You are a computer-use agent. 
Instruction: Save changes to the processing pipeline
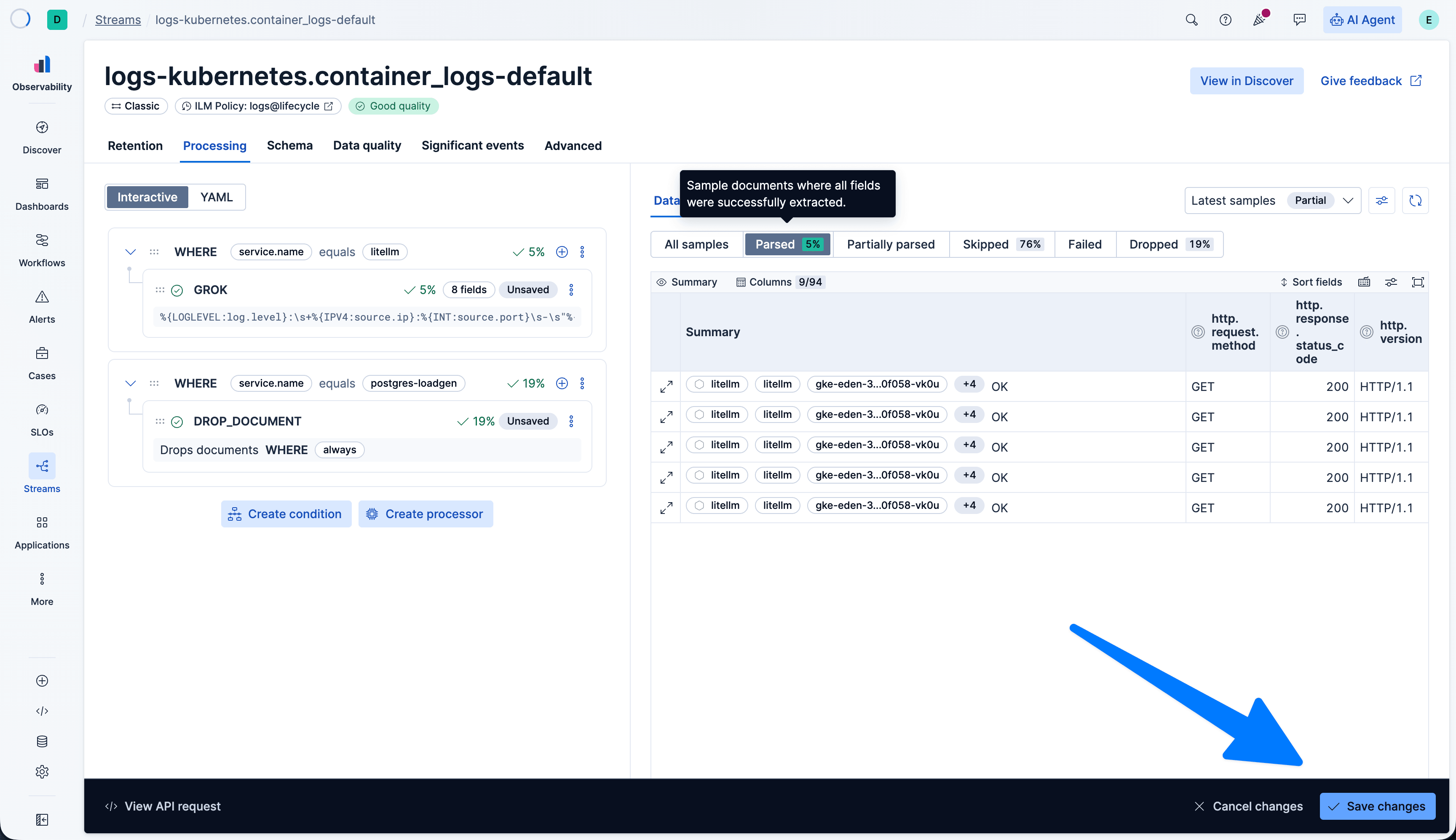[x=1378, y=806]
